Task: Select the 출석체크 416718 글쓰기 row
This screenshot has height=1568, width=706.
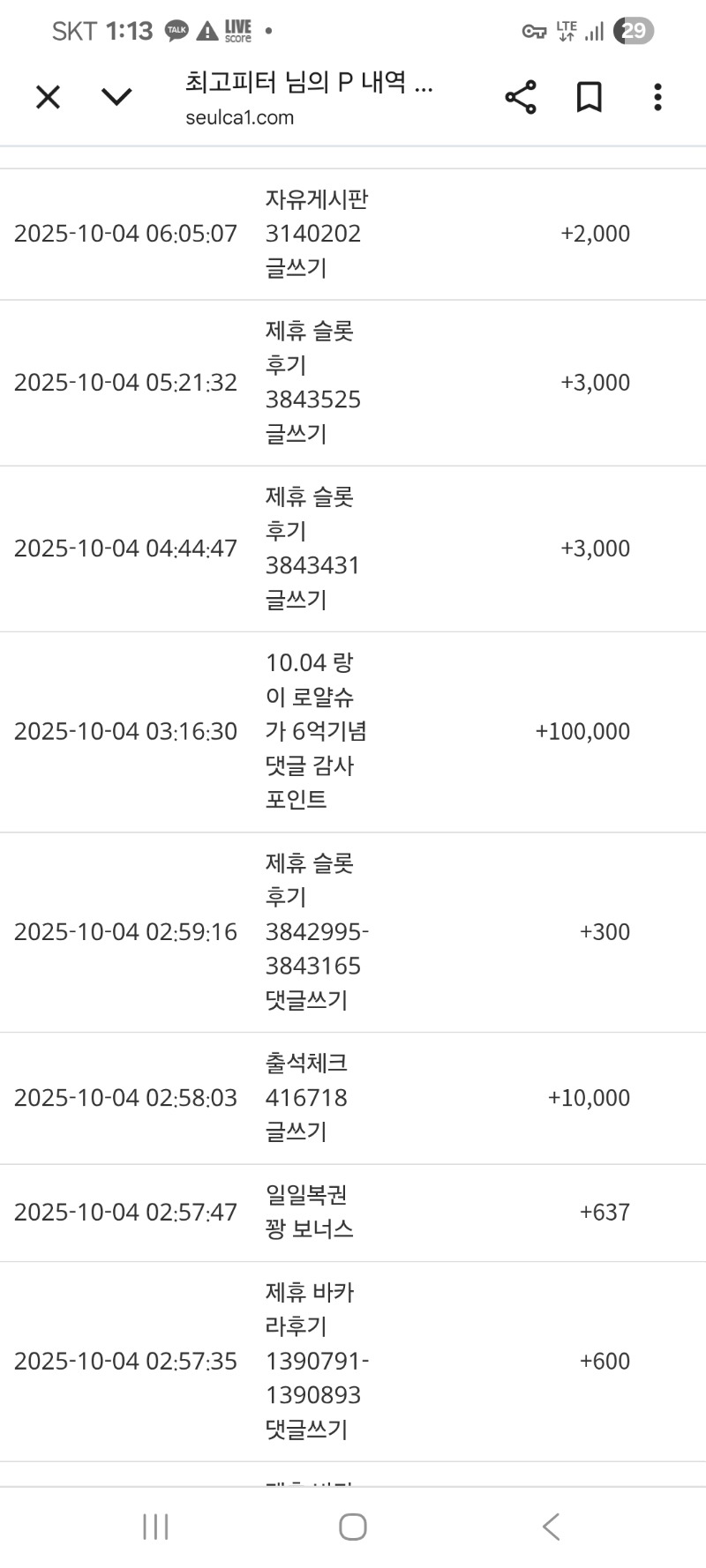Action: point(306,1098)
